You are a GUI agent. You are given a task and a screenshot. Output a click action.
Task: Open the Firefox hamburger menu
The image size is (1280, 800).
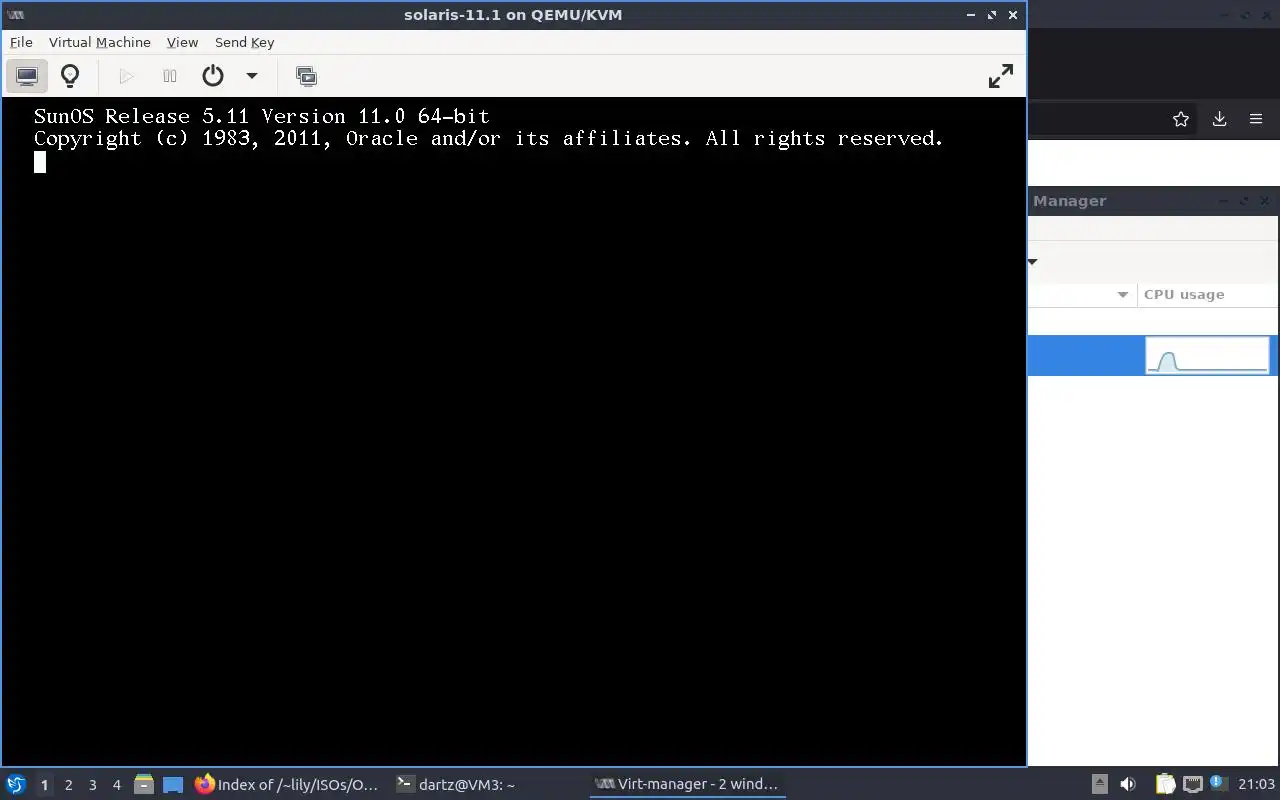1256,119
